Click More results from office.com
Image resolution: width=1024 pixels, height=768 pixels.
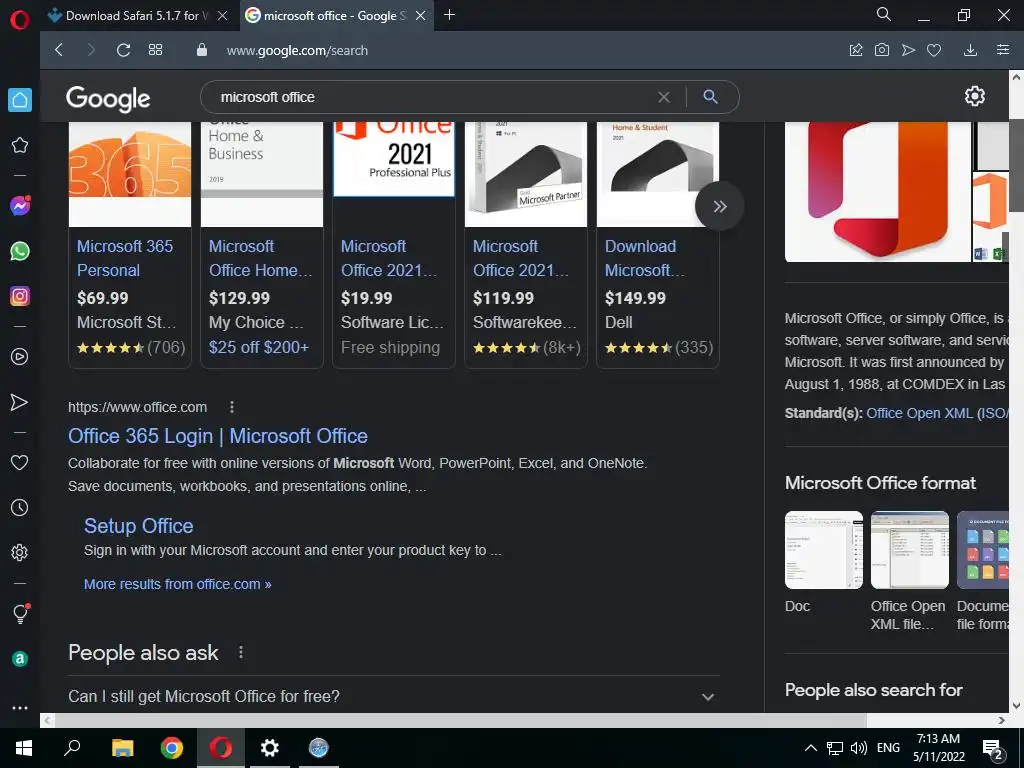point(177,584)
